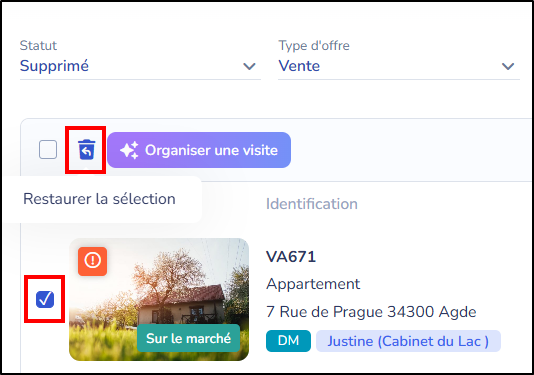This screenshot has width=534, height=375.
Task: Open the house photo thumbnail
Action: (x=159, y=299)
